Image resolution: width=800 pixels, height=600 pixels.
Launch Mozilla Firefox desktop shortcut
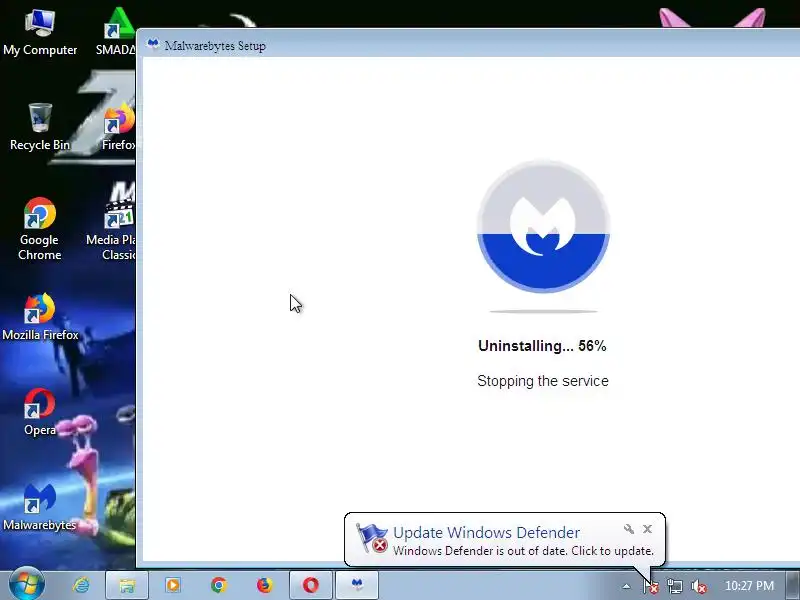click(x=40, y=317)
